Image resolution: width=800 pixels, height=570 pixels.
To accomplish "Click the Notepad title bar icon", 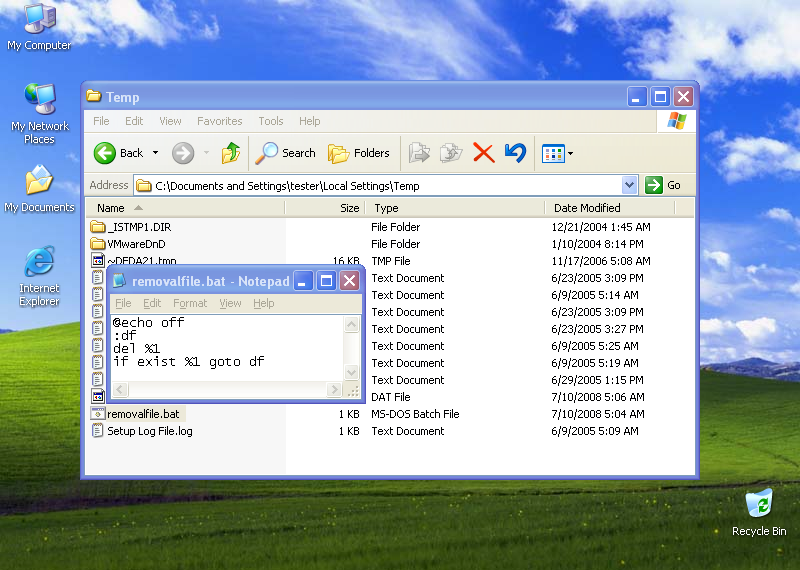I will pos(119,280).
